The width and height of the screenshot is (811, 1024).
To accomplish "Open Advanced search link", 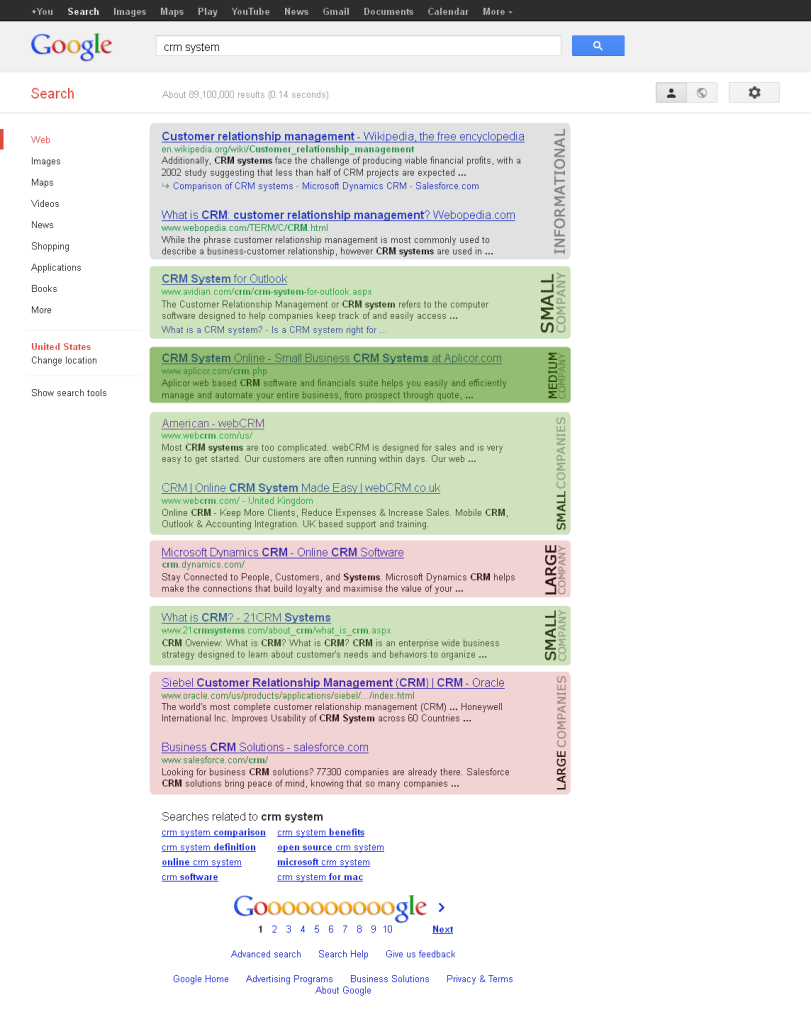I will (x=266, y=954).
